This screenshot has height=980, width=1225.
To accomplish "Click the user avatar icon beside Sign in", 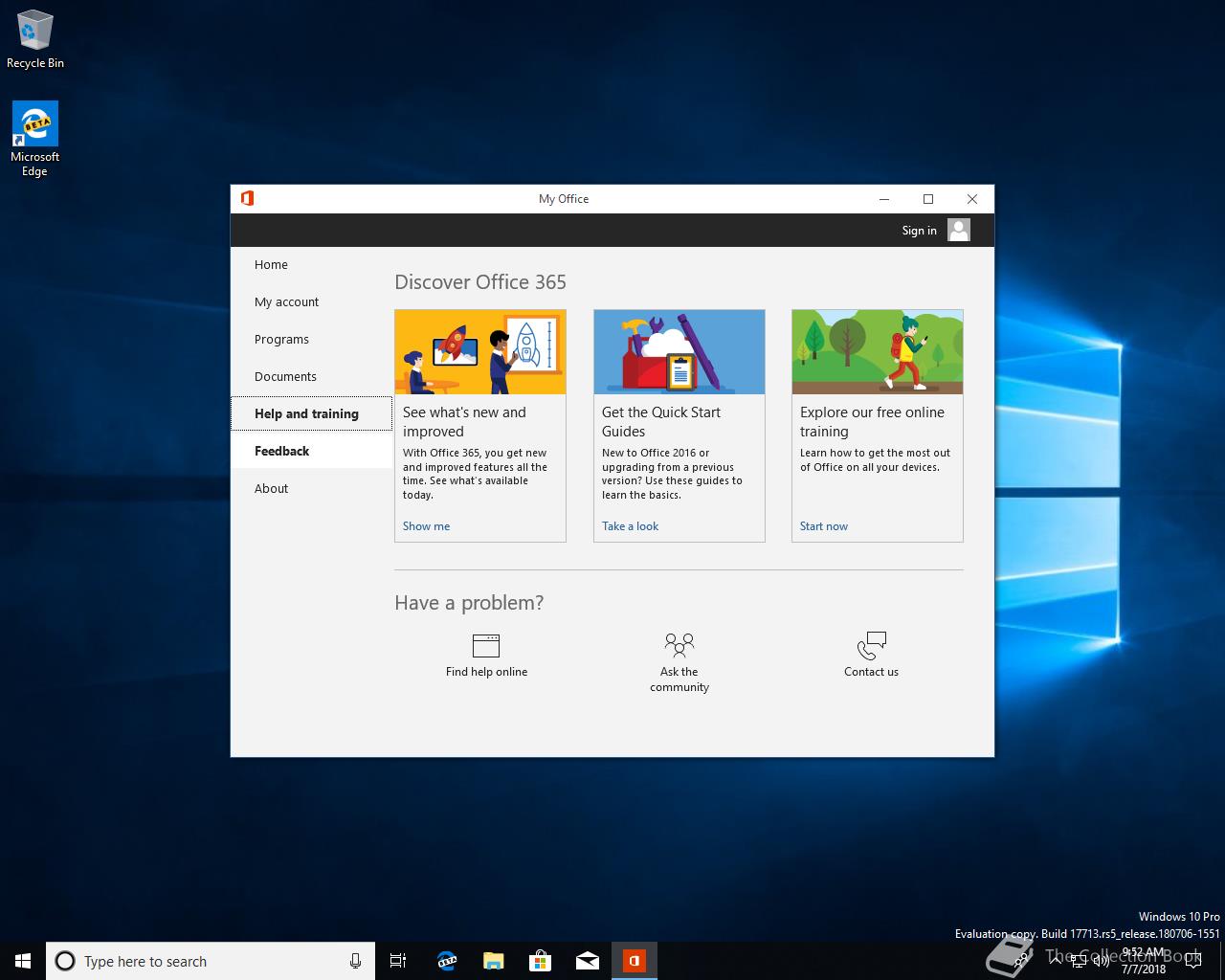I will 959,230.
